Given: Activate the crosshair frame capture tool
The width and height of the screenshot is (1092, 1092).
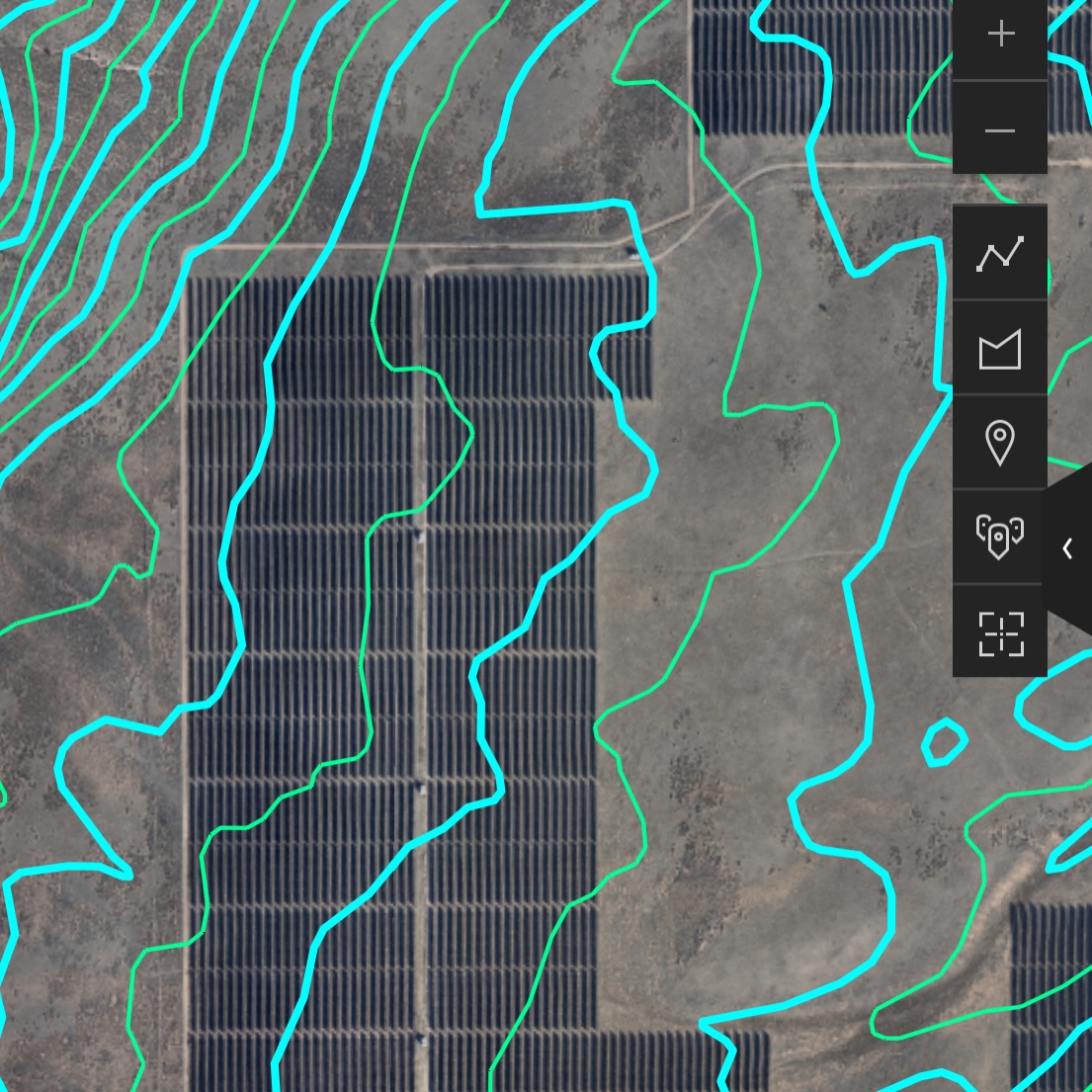Looking at the screenshot, I should coord(1000,632).
